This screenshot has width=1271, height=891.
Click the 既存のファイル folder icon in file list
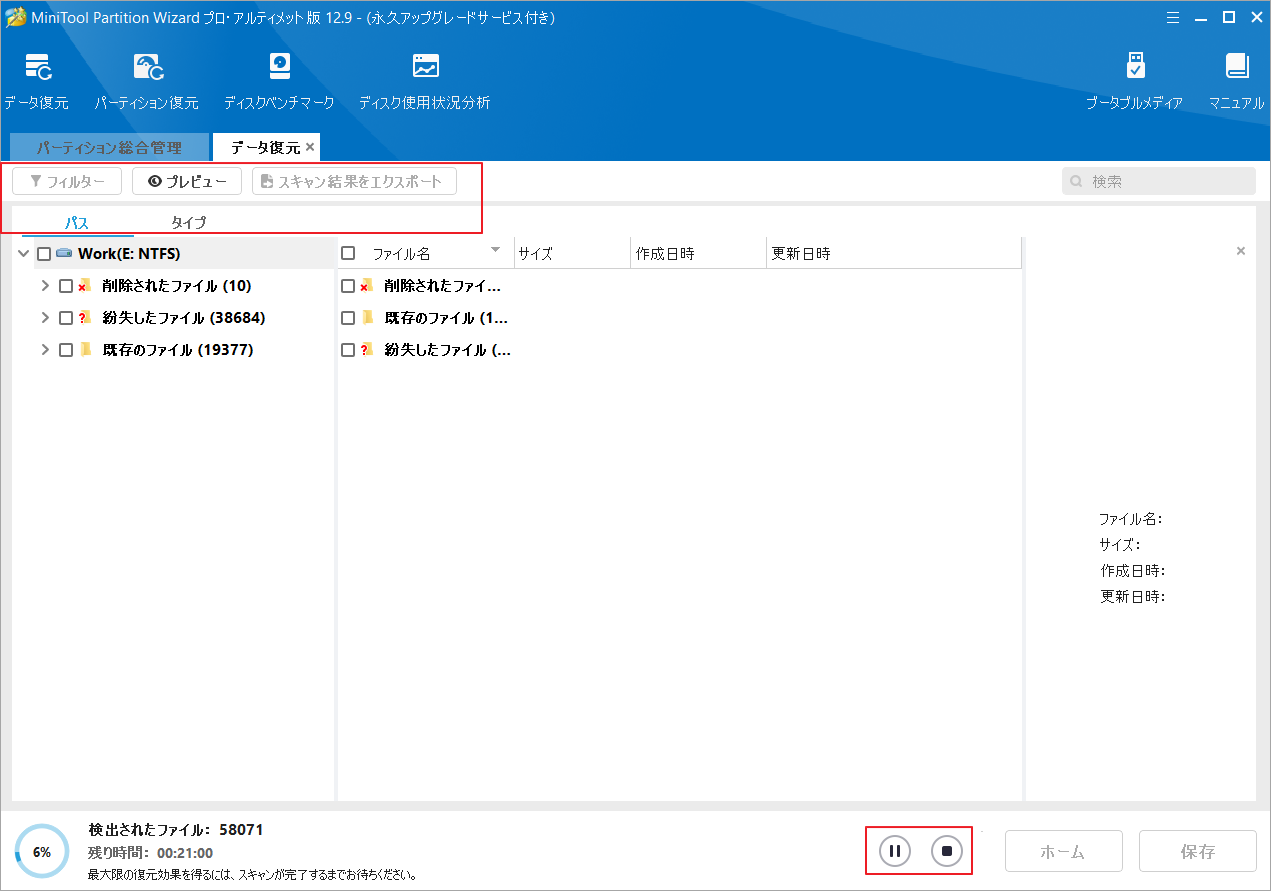point(367,318)
